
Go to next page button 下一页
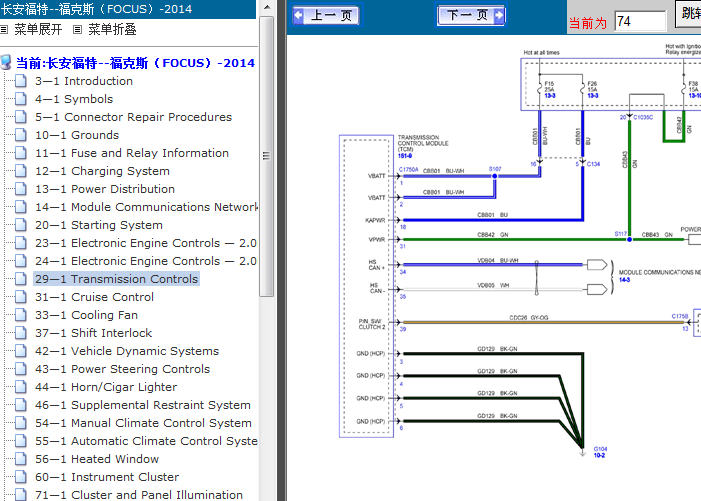click(471, 16)
